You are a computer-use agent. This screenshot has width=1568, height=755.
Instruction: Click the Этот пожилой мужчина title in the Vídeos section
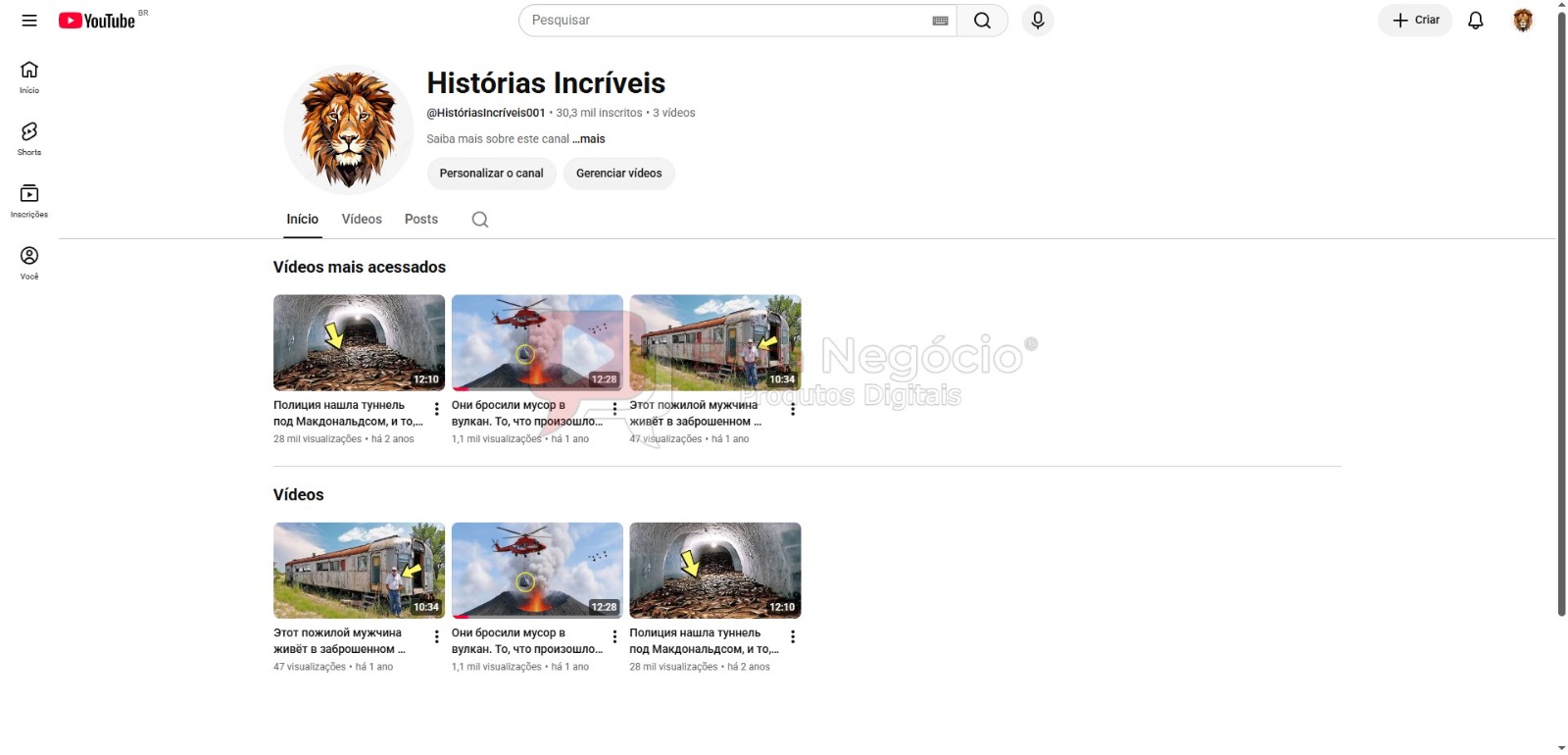click(339, 640)
